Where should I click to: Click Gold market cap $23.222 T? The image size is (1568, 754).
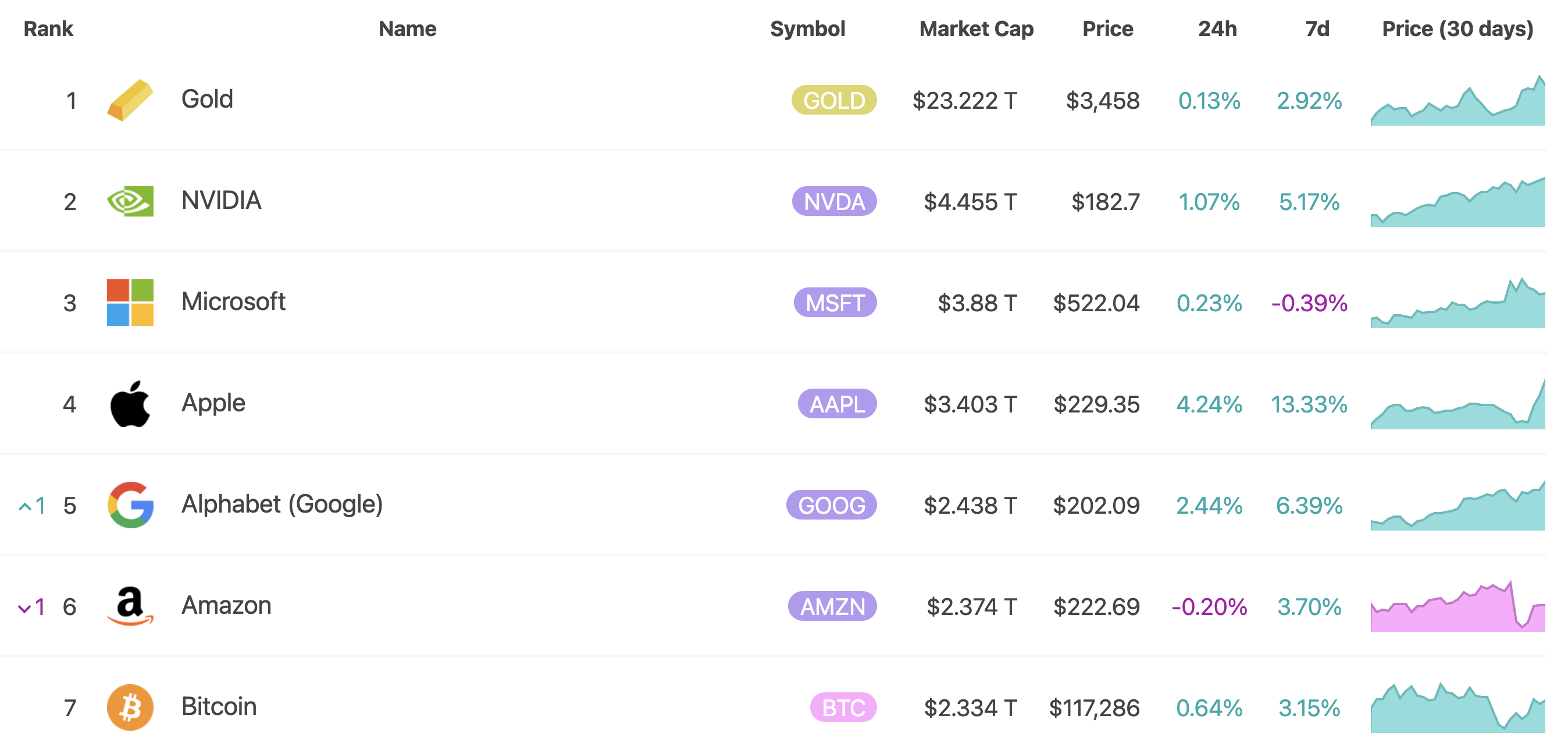[x=964, y=101]
